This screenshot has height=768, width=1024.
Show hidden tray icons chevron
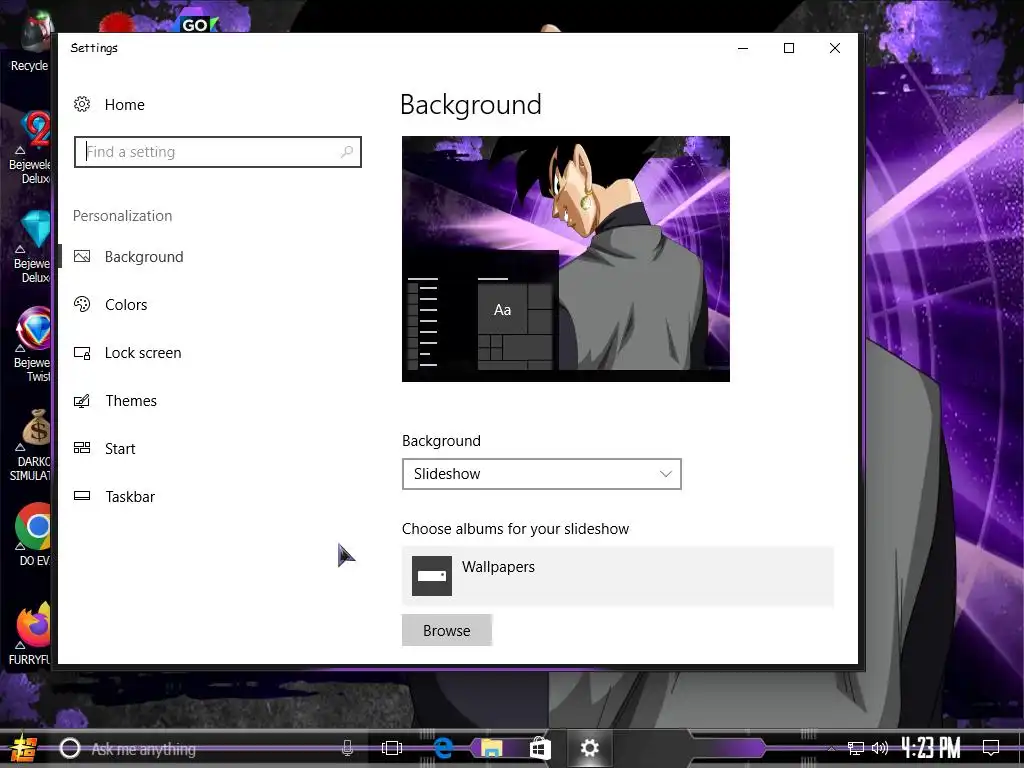click(831, 749)
